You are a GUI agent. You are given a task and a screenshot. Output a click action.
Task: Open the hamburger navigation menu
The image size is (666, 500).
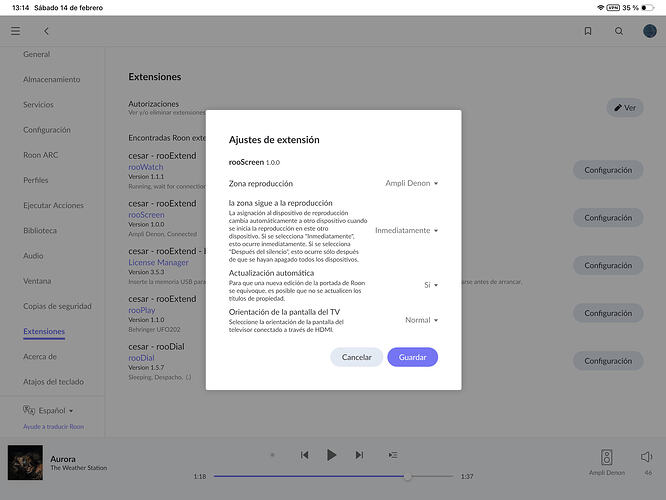[15, 31]
